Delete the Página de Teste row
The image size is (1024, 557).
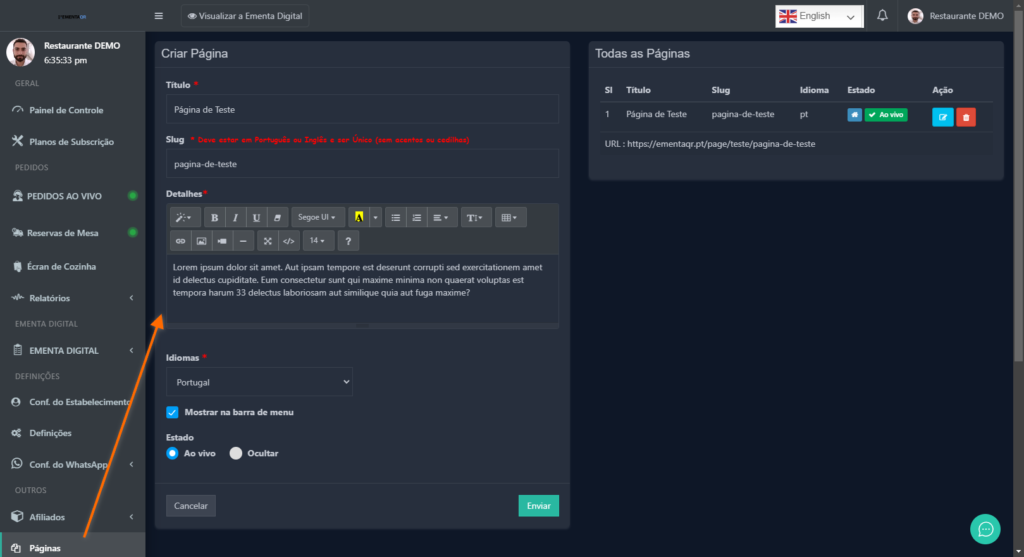[965, 117]
